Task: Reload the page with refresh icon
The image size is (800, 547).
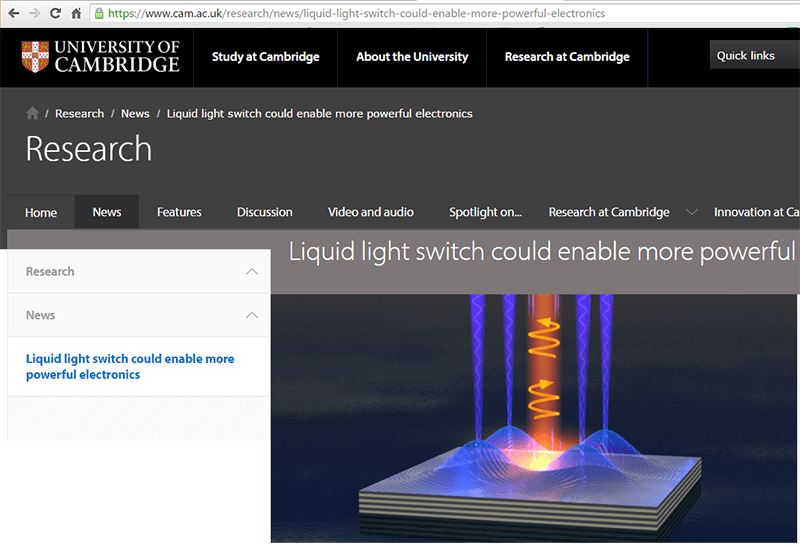Action: click(56, 13)
